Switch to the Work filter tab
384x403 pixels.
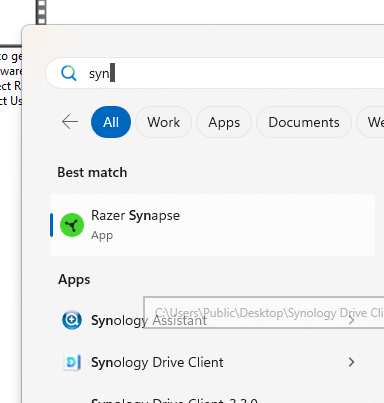[x=163, y=122]
